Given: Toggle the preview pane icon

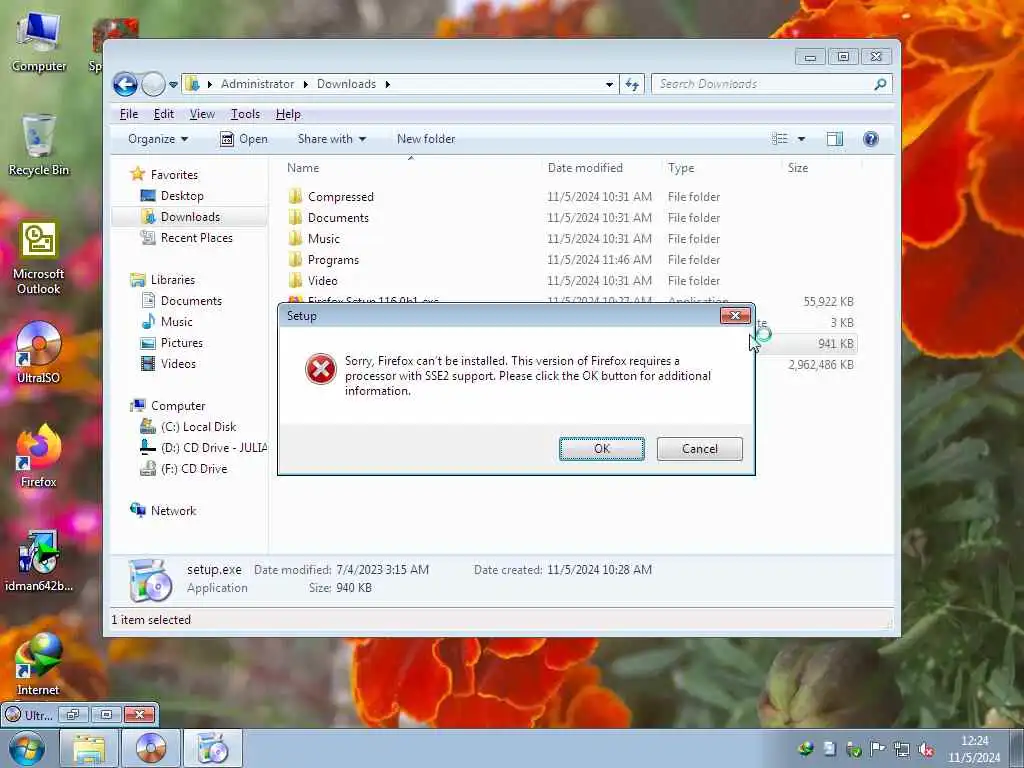Looking at the screenshot, I should [835, 139].
